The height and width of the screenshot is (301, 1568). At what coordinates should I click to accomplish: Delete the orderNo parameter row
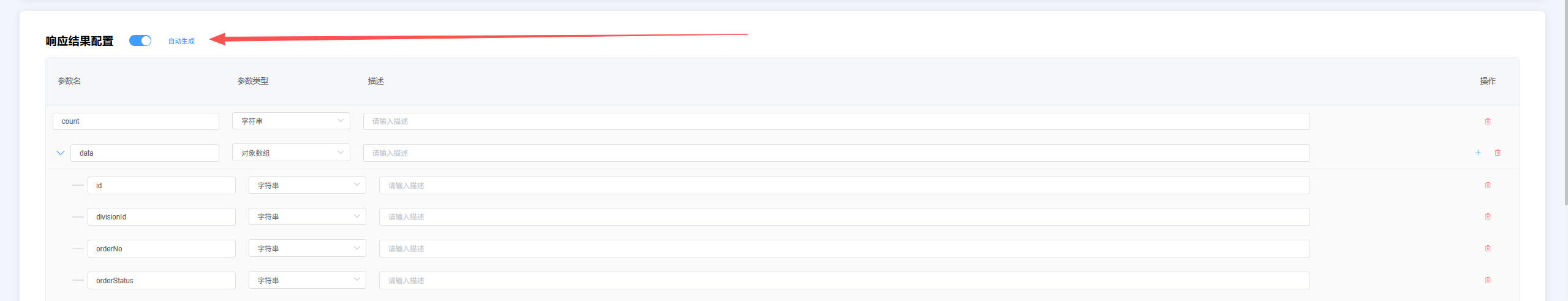(x=1488, y=248)
